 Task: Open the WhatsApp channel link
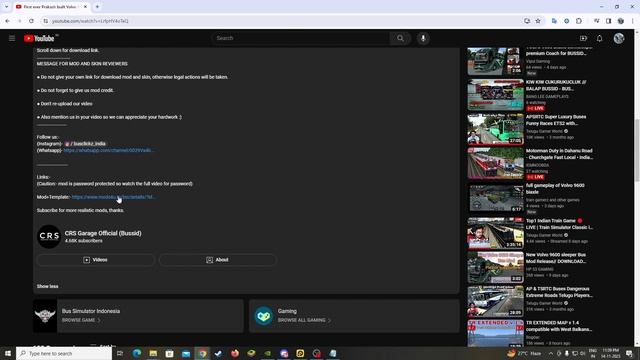click(x=108, y=150)
